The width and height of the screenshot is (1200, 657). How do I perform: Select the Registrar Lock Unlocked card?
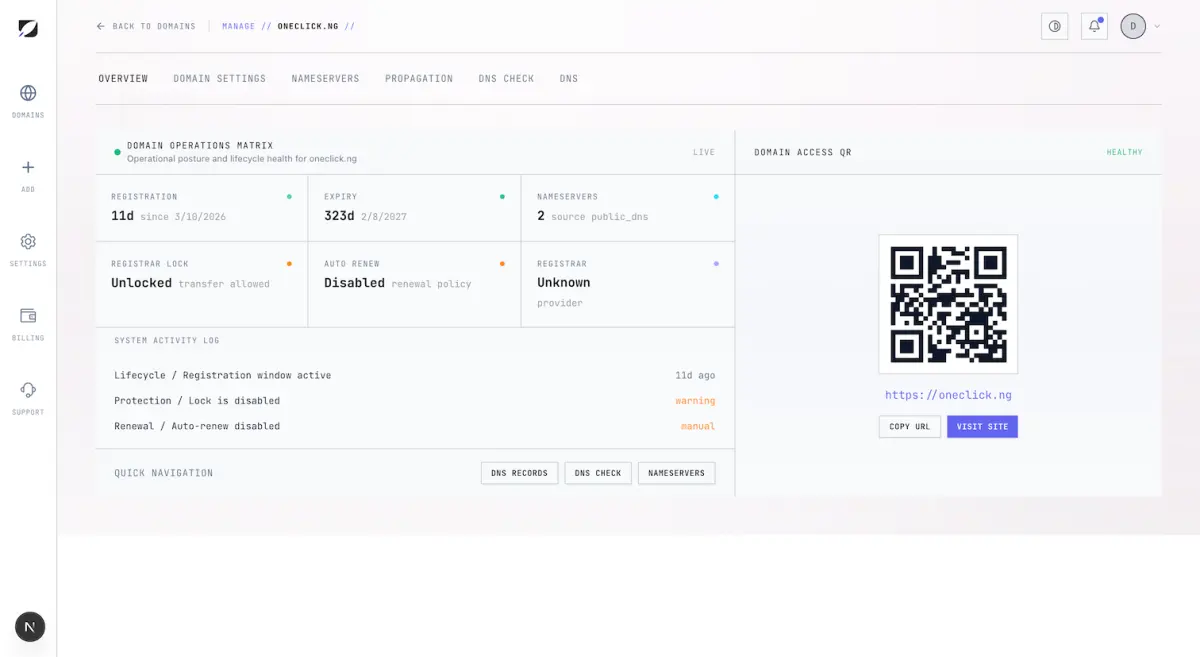202,284
